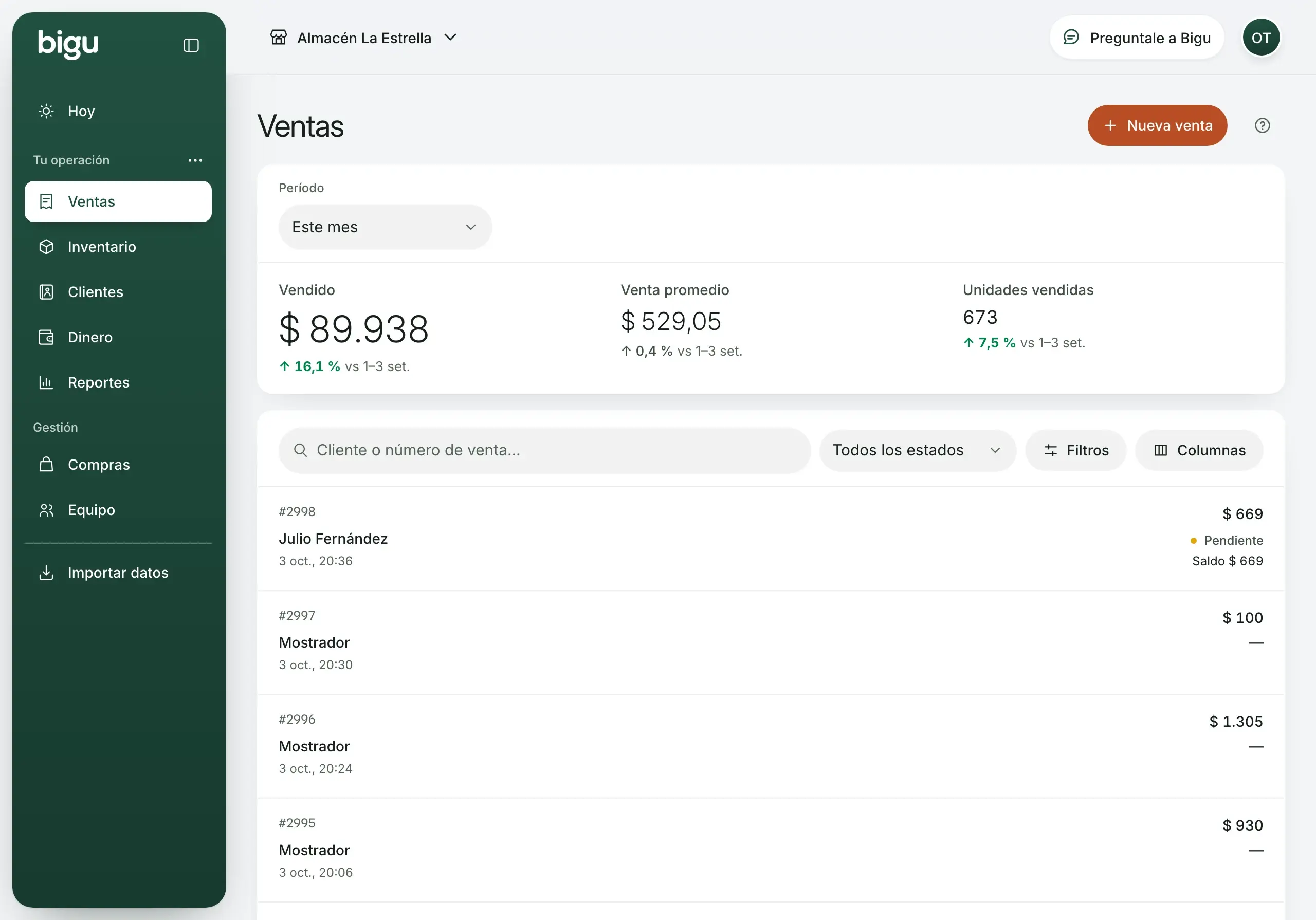Click the $ 89.938 Vendido total

(354, 329)
